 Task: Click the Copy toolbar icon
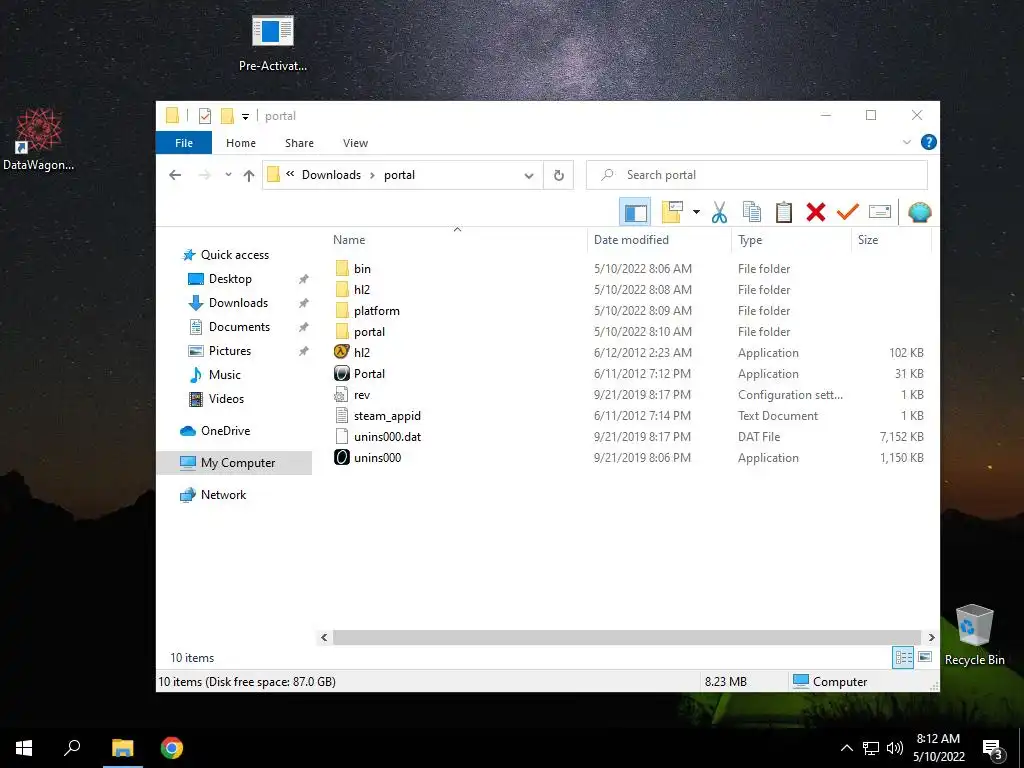[x=752, y=212]
